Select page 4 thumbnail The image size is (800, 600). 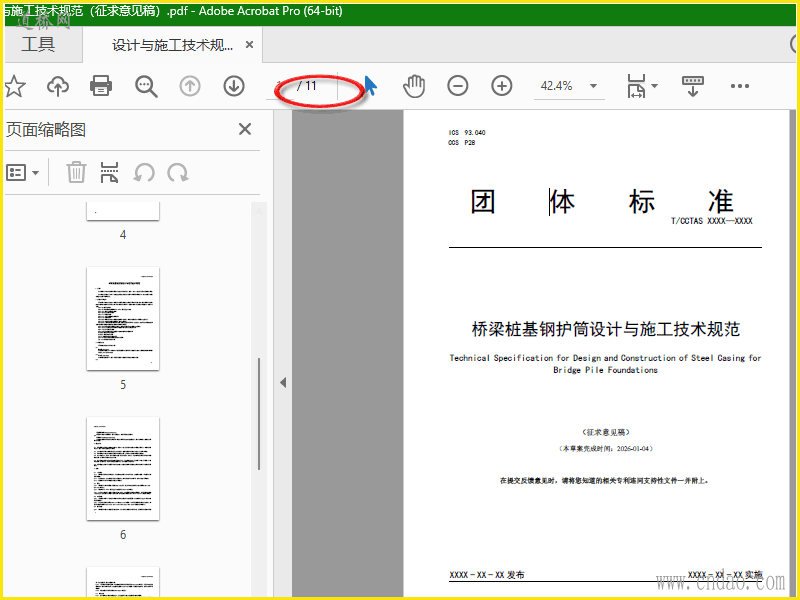(x=123, y=210)
